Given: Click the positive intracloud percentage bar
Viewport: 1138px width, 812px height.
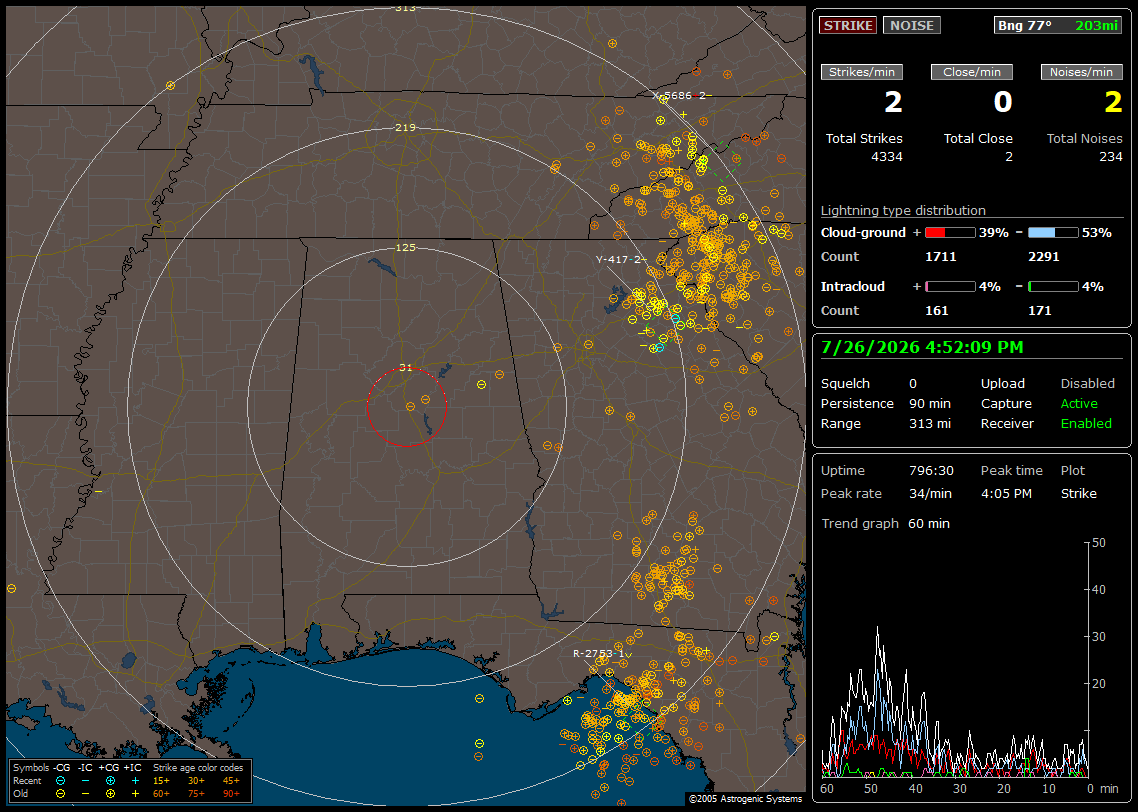Looking at the screenshot, I should pos(950,287).
